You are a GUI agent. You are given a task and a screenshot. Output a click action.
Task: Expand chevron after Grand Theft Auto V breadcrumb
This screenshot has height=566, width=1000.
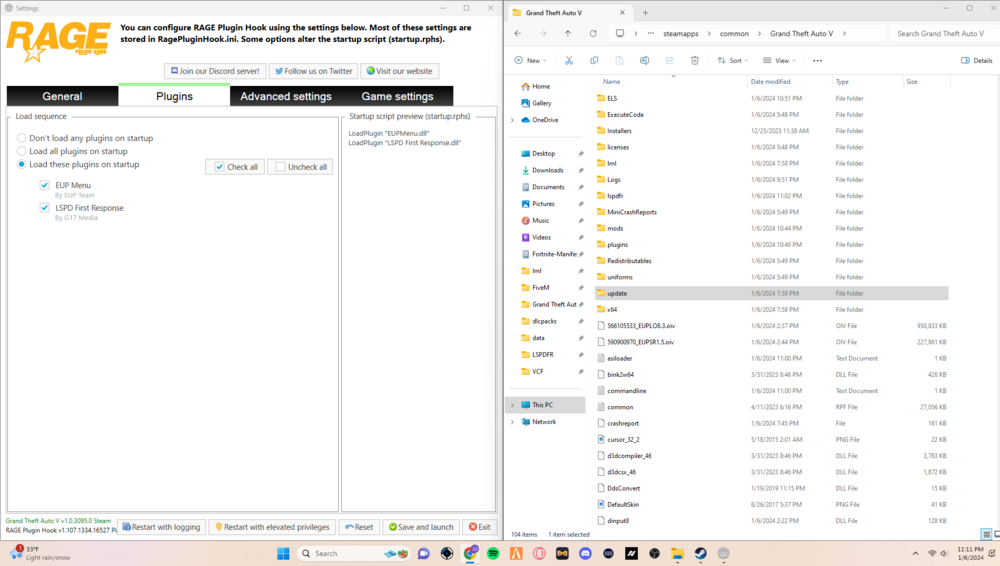844,33
